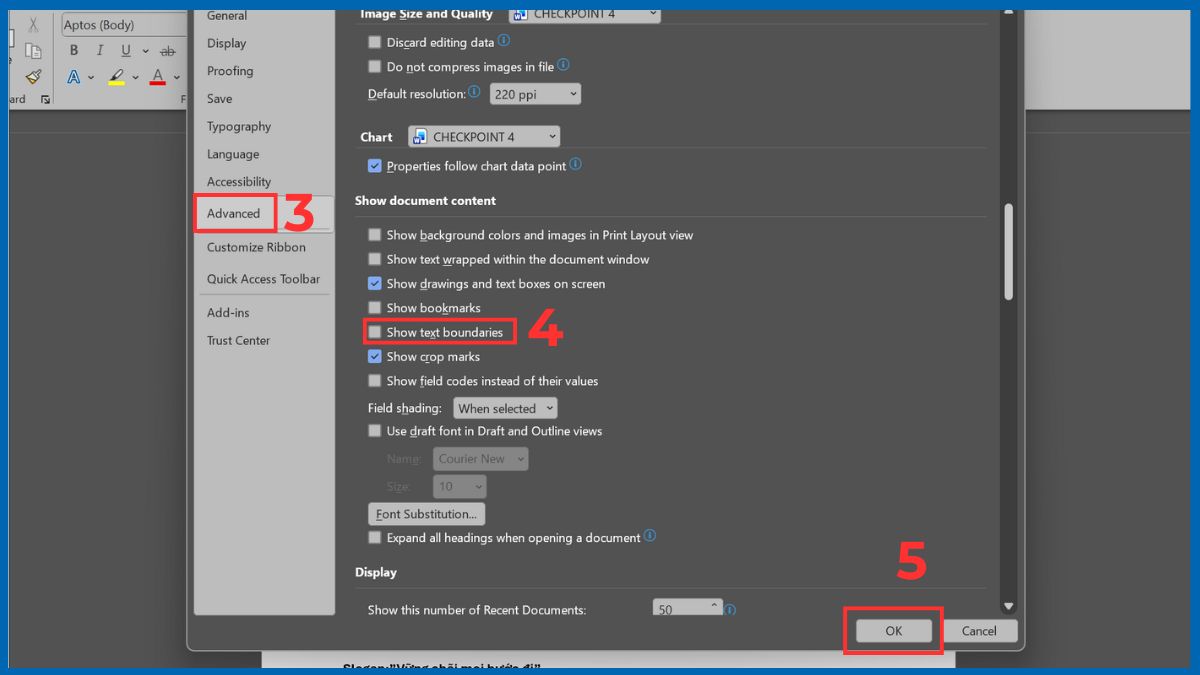
Task: Toggle Strikethrough formatting in the ribbon
Action: (x=167, y=51)
